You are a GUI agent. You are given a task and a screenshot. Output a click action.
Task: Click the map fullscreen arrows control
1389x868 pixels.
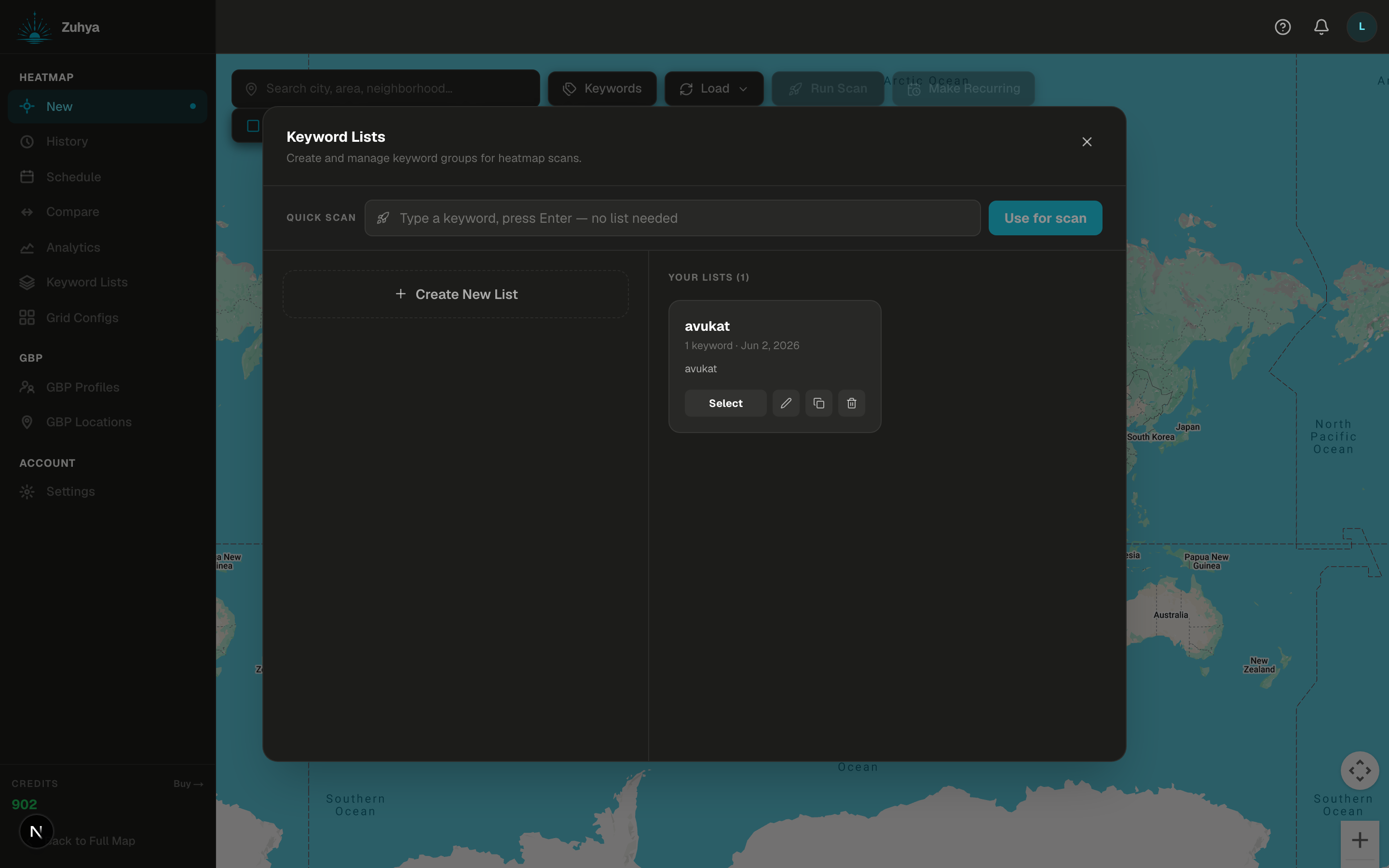1360,771
